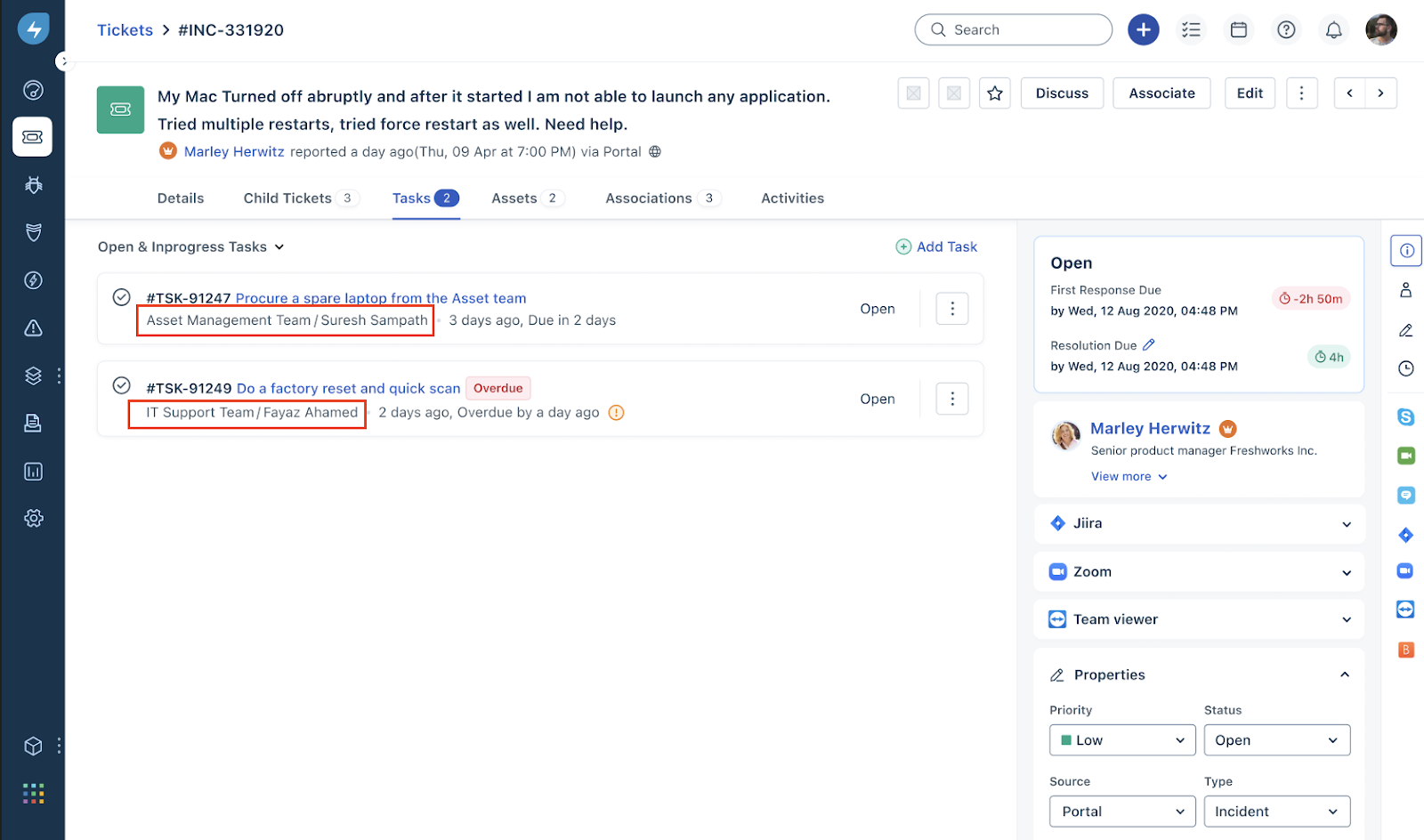Open the Assets stacked-layers icon in sidebar
The width and height of the screenshot is (1424, 840).
point(33,376)
